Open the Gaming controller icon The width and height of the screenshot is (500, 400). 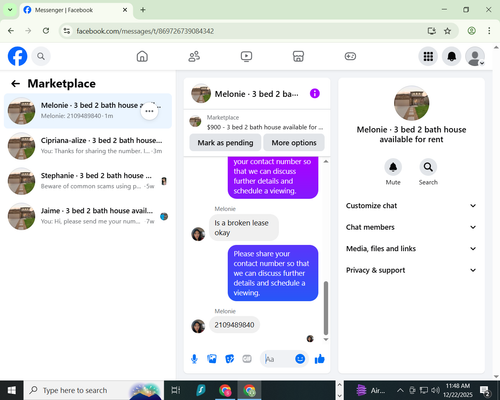pyautogui.click(x=350, y=56)
